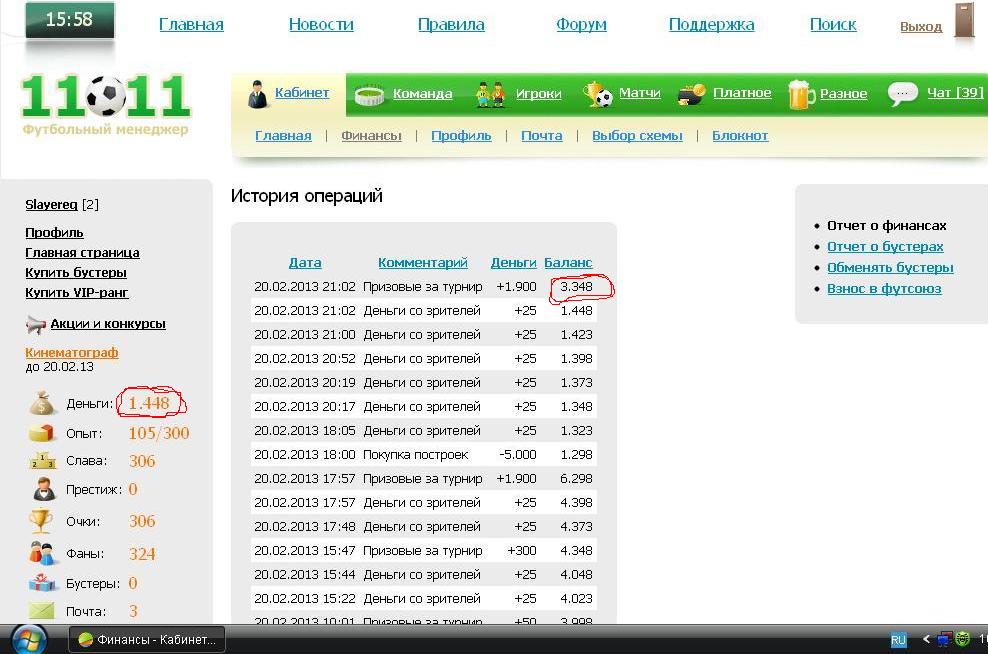The width and height of the screenshot is (988, 654).
Task: Click the RU language indicator in taskbar
Action: pyautogui.click(x=898, y=639)
